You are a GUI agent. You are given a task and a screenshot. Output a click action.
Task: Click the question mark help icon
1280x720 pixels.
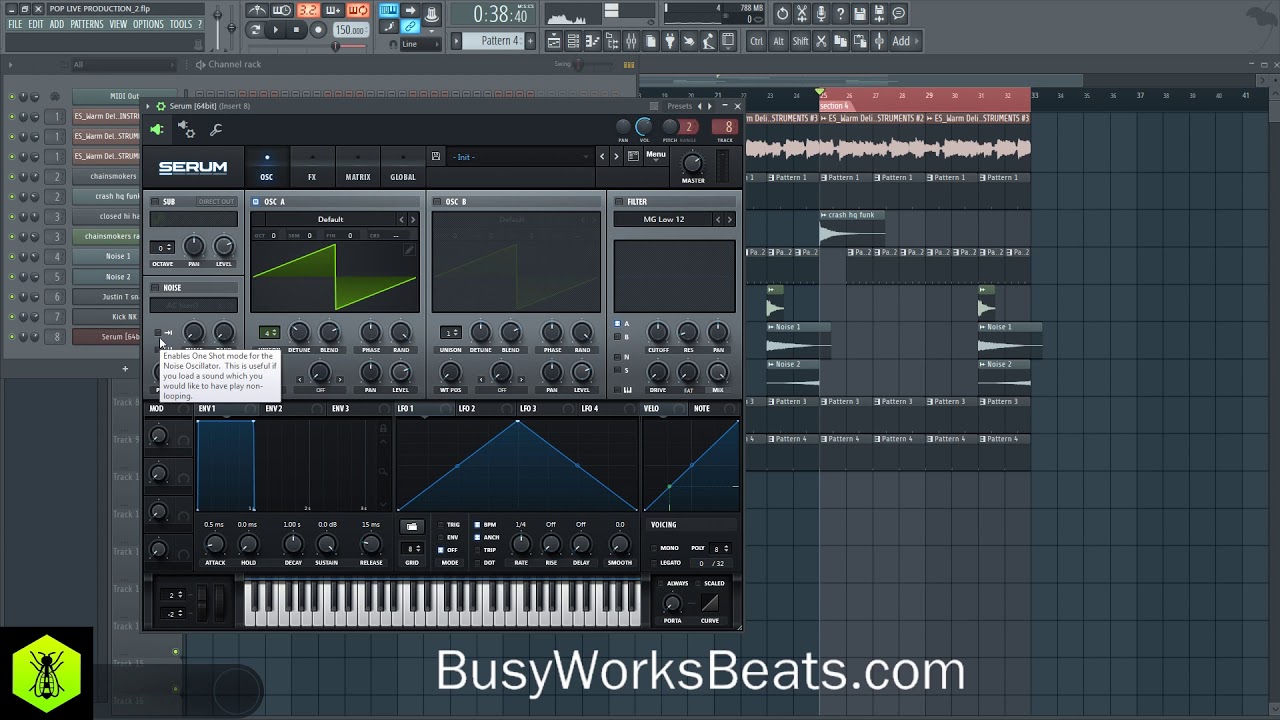tap(840, 13)
